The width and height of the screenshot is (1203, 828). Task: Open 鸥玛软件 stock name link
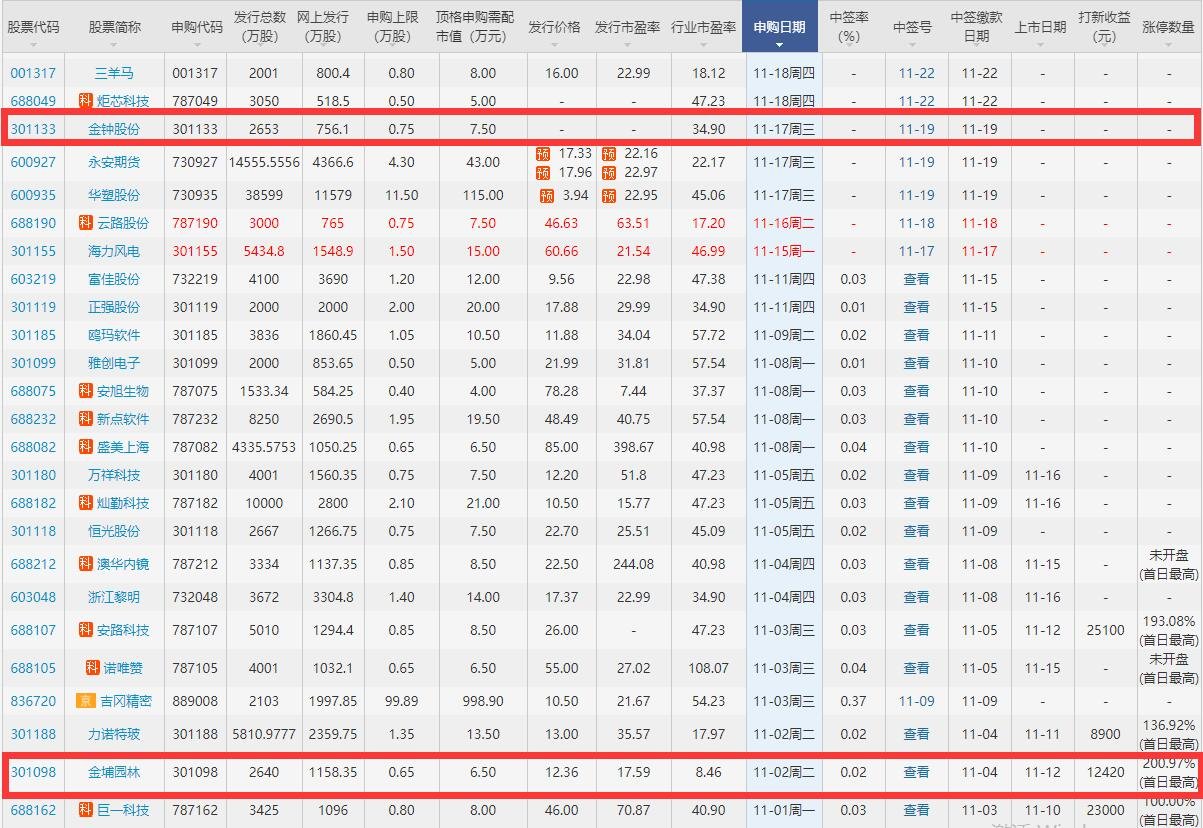(113, 335)
